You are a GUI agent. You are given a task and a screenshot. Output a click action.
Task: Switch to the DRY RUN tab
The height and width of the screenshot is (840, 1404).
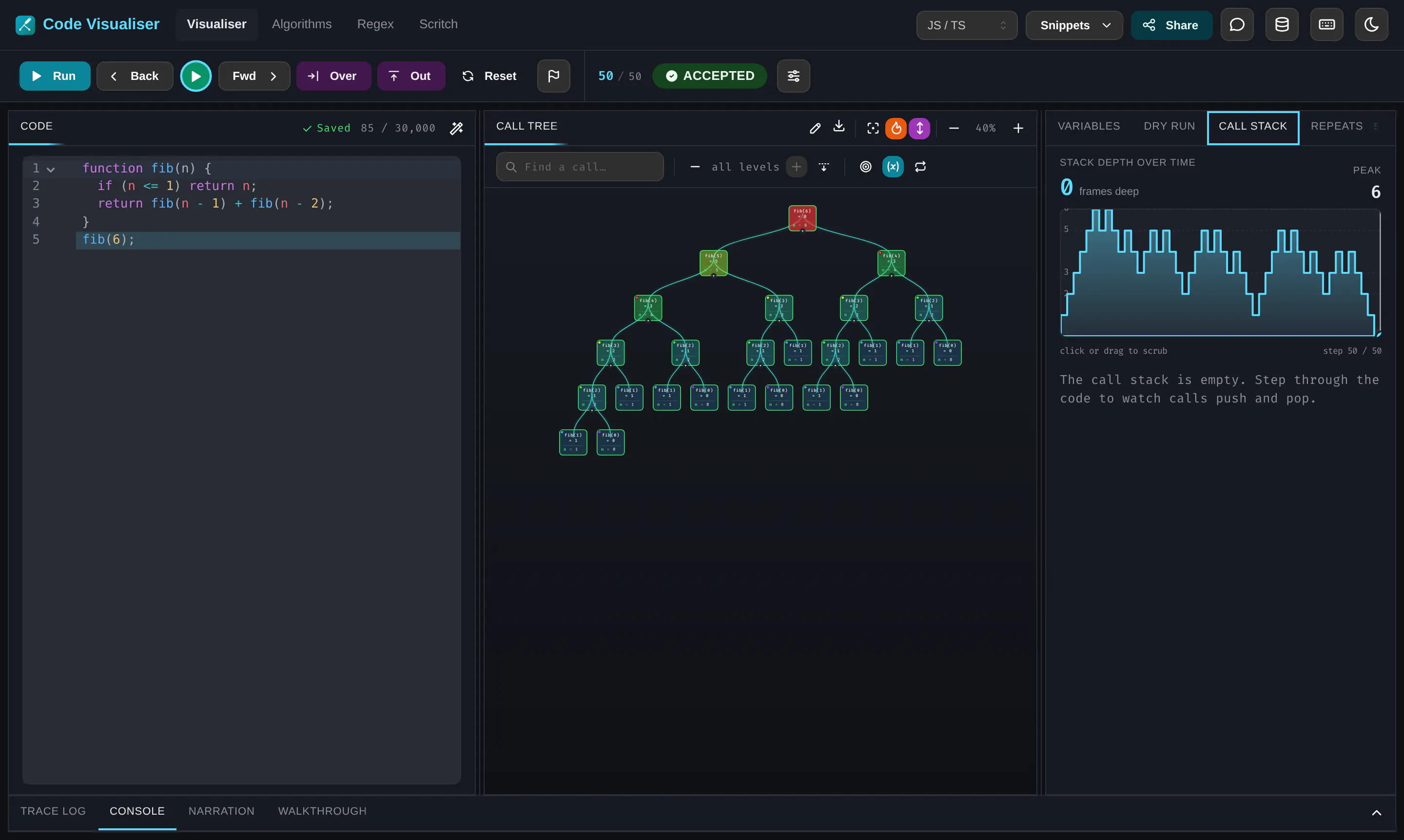click(1170, 126)
